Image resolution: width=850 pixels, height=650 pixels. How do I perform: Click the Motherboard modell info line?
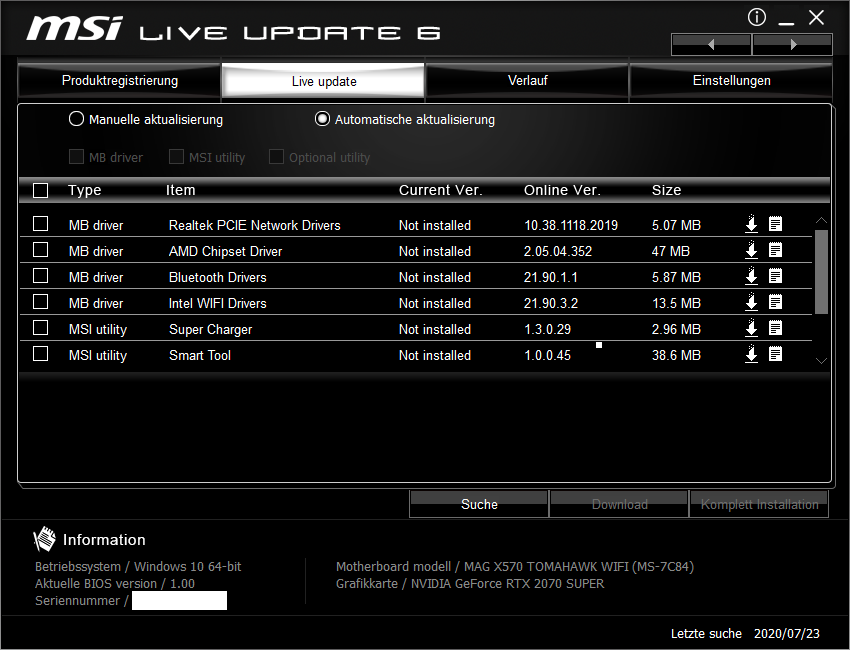click(x=514, y=567)
